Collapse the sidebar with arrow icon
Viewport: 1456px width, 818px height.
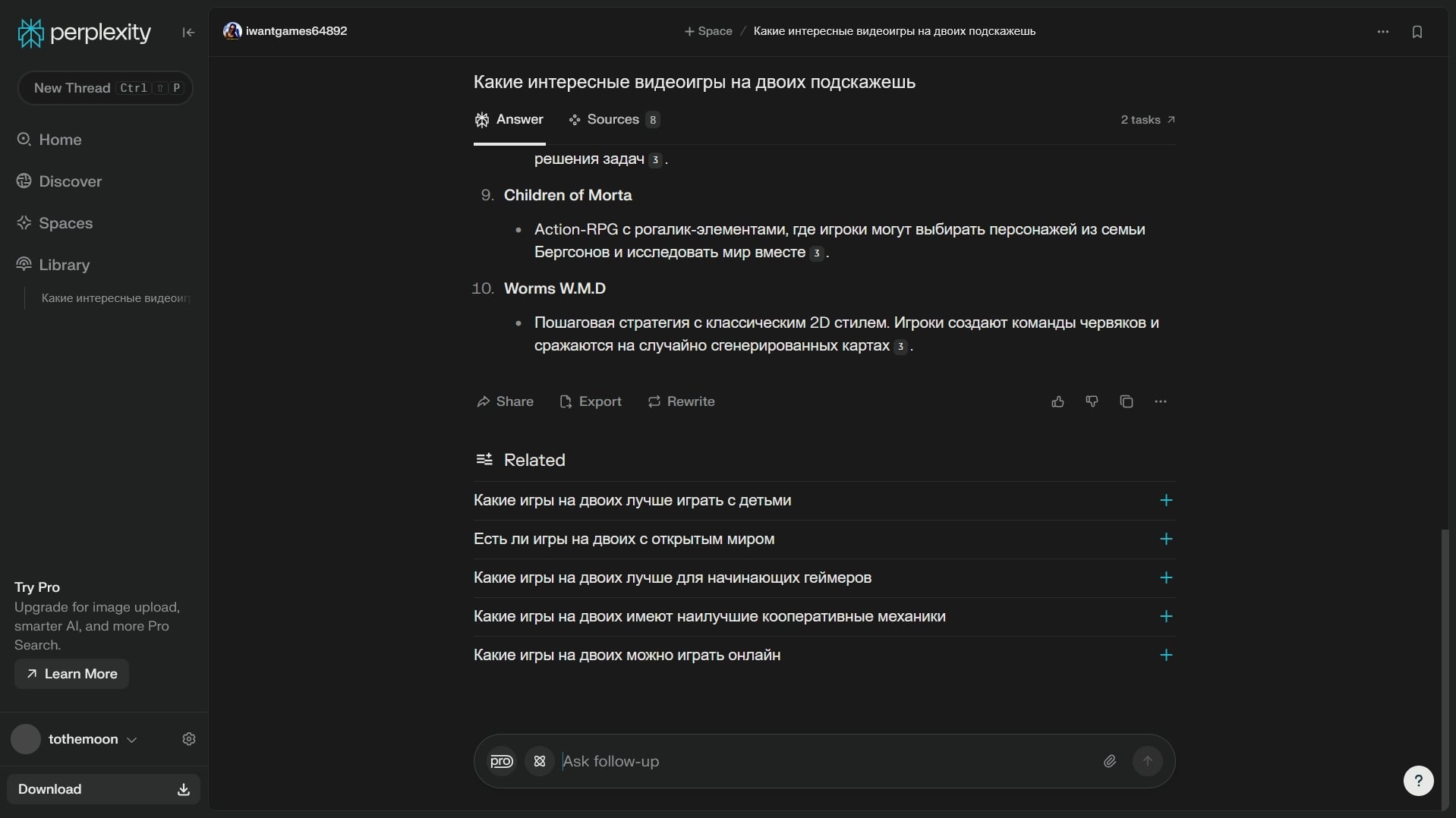188,33
